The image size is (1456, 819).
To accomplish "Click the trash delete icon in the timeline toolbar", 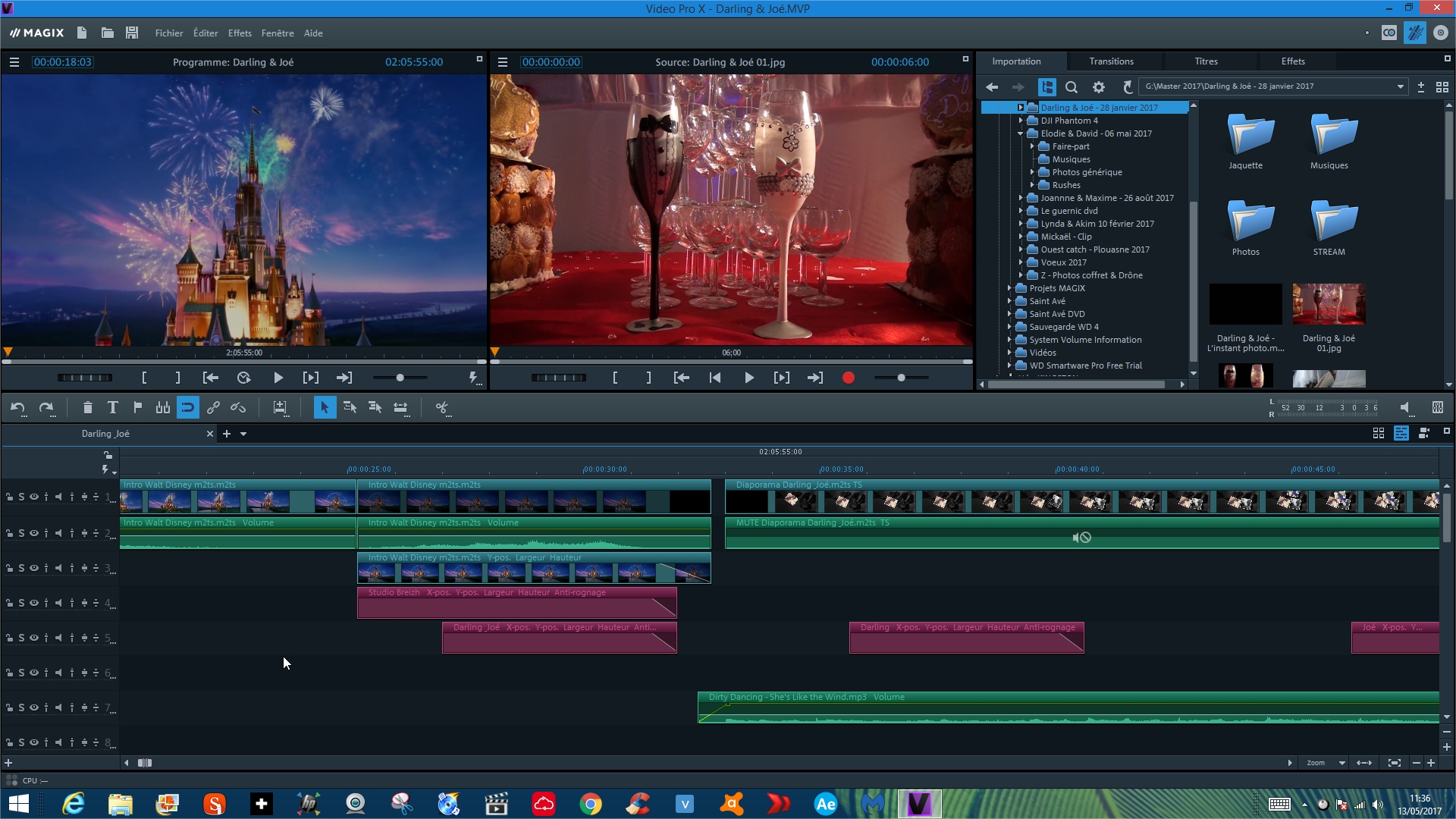I will [x=87, y=408].
